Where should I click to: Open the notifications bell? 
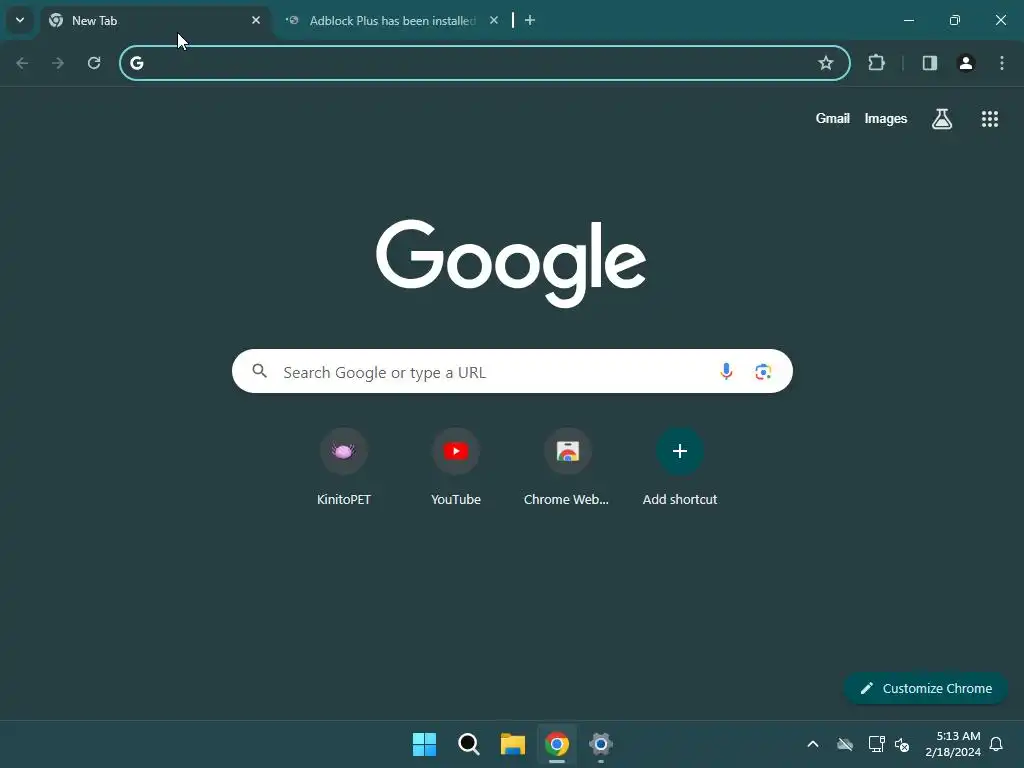(x=996, y=744)
